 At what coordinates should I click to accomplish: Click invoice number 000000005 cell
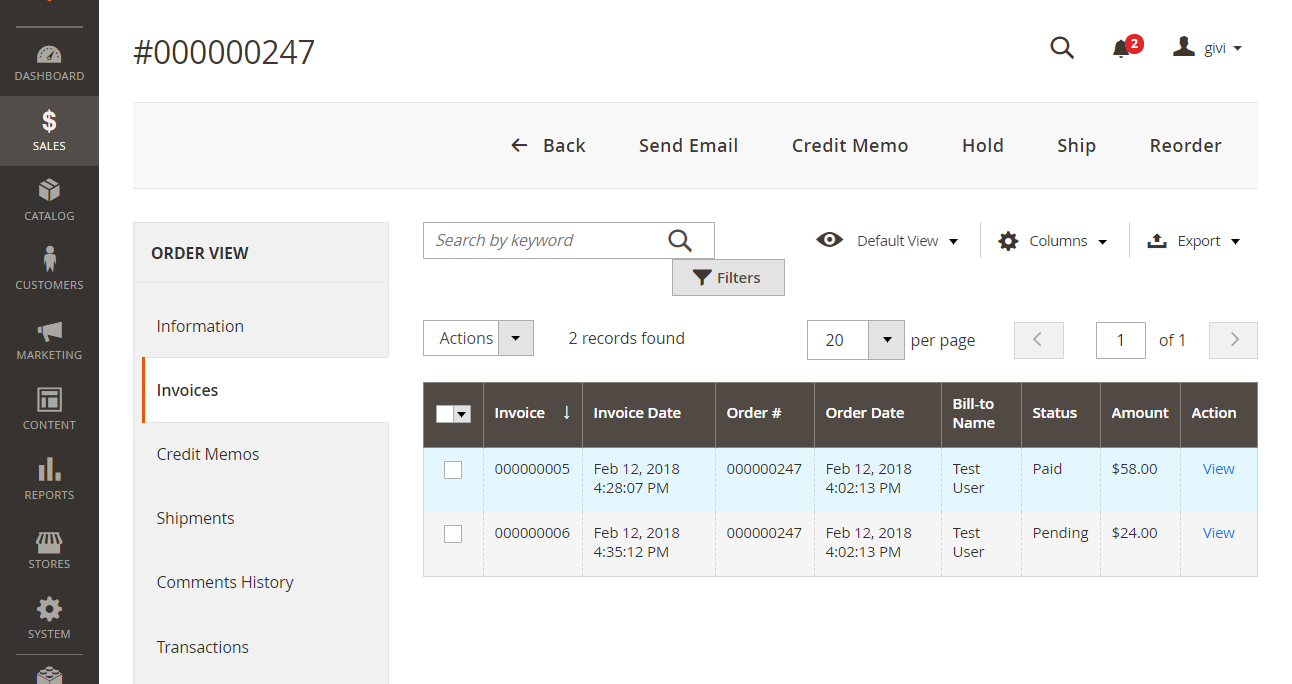532,479
